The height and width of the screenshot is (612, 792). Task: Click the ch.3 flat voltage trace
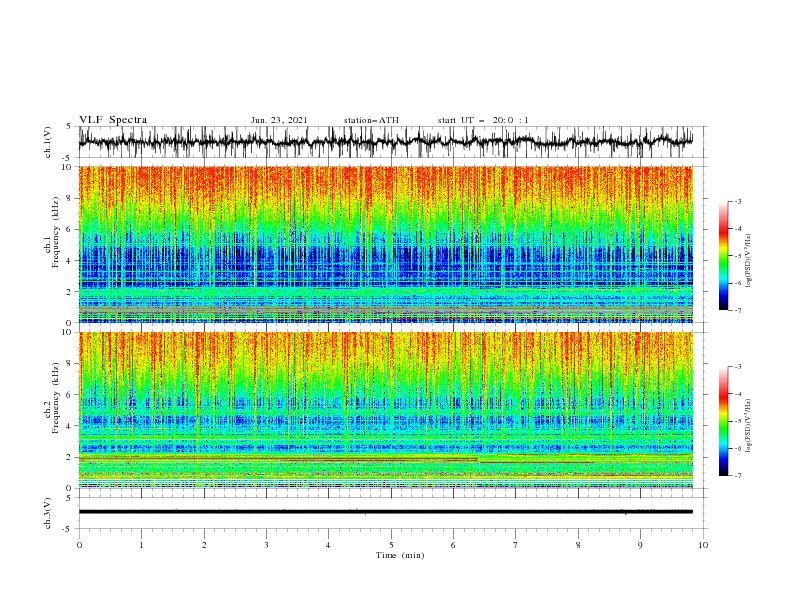386,512
